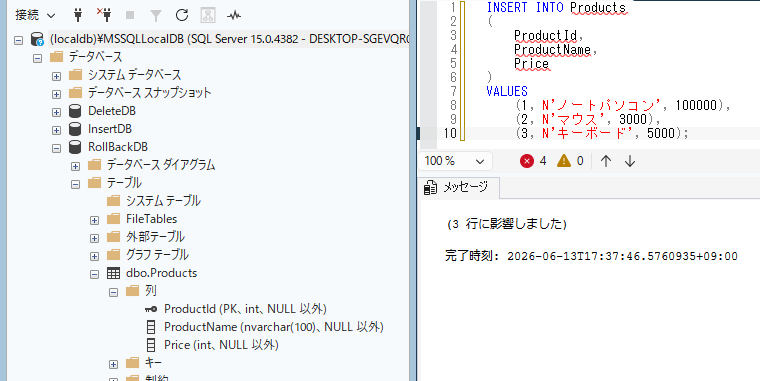Go to previous issue with up arrow
Viewport: 760px width, 381px height.
[x=605, y=161]
